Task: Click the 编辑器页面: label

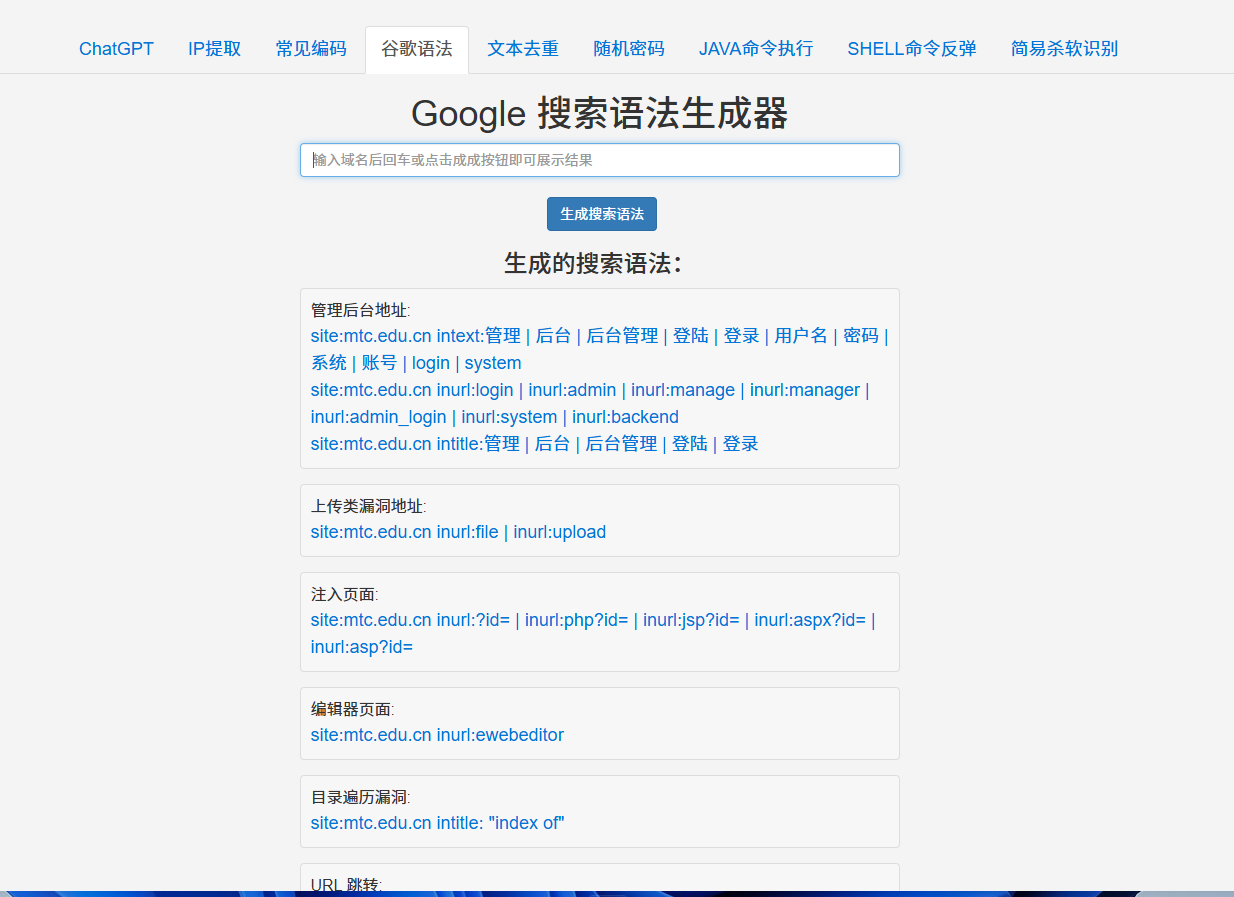Action: tap(353, 709)
